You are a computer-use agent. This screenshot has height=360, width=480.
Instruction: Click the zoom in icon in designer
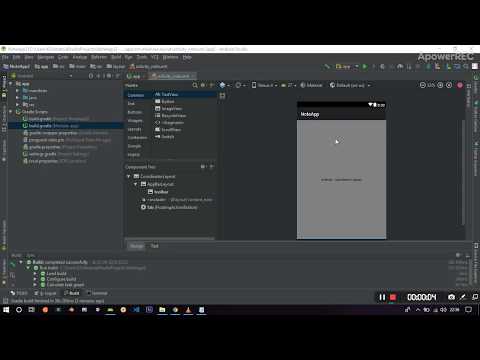[440, 85]
